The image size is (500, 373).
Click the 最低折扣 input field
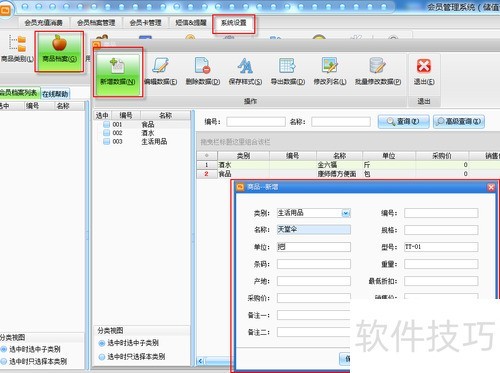441,281
